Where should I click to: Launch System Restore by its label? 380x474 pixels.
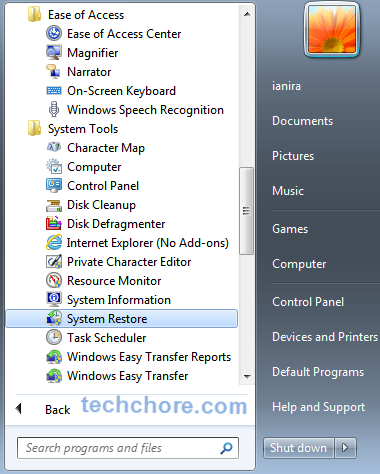pos(107,319)
